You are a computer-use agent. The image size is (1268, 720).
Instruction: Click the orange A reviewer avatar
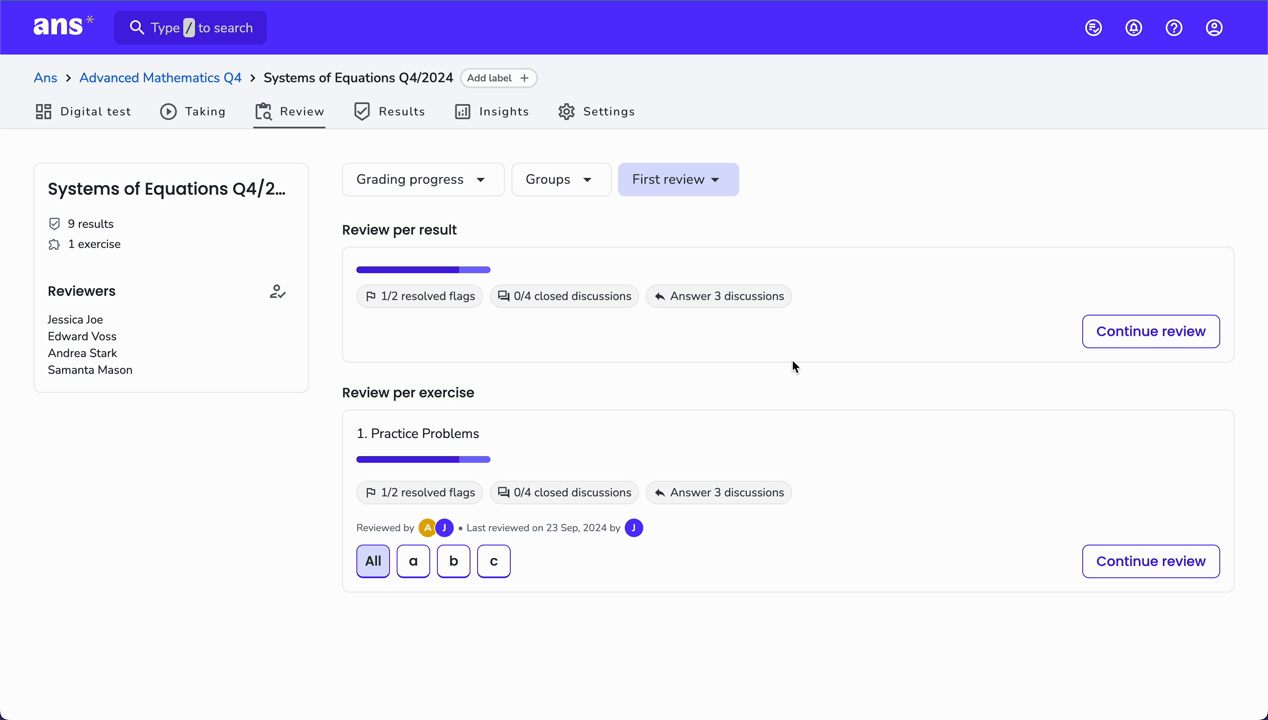click(427, 528)
